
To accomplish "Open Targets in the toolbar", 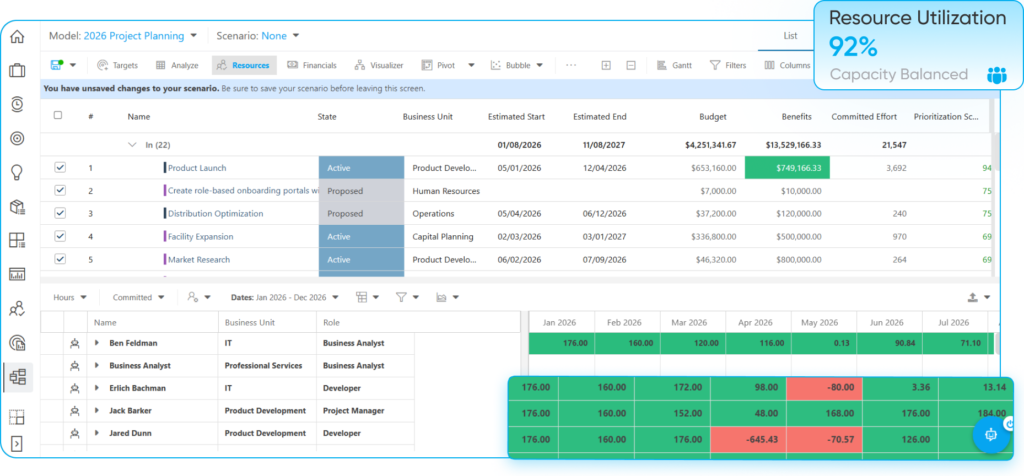I will point(118,65).
